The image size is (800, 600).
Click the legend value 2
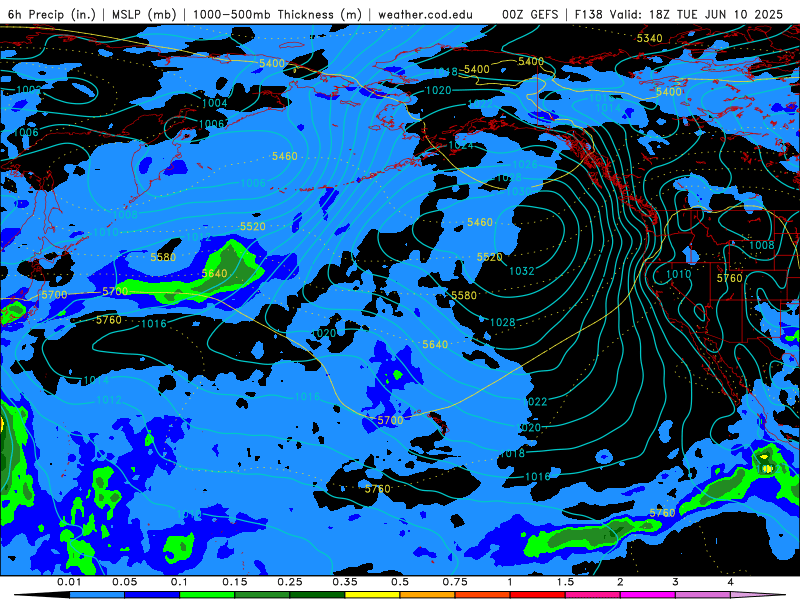click(x=620, y=582)
